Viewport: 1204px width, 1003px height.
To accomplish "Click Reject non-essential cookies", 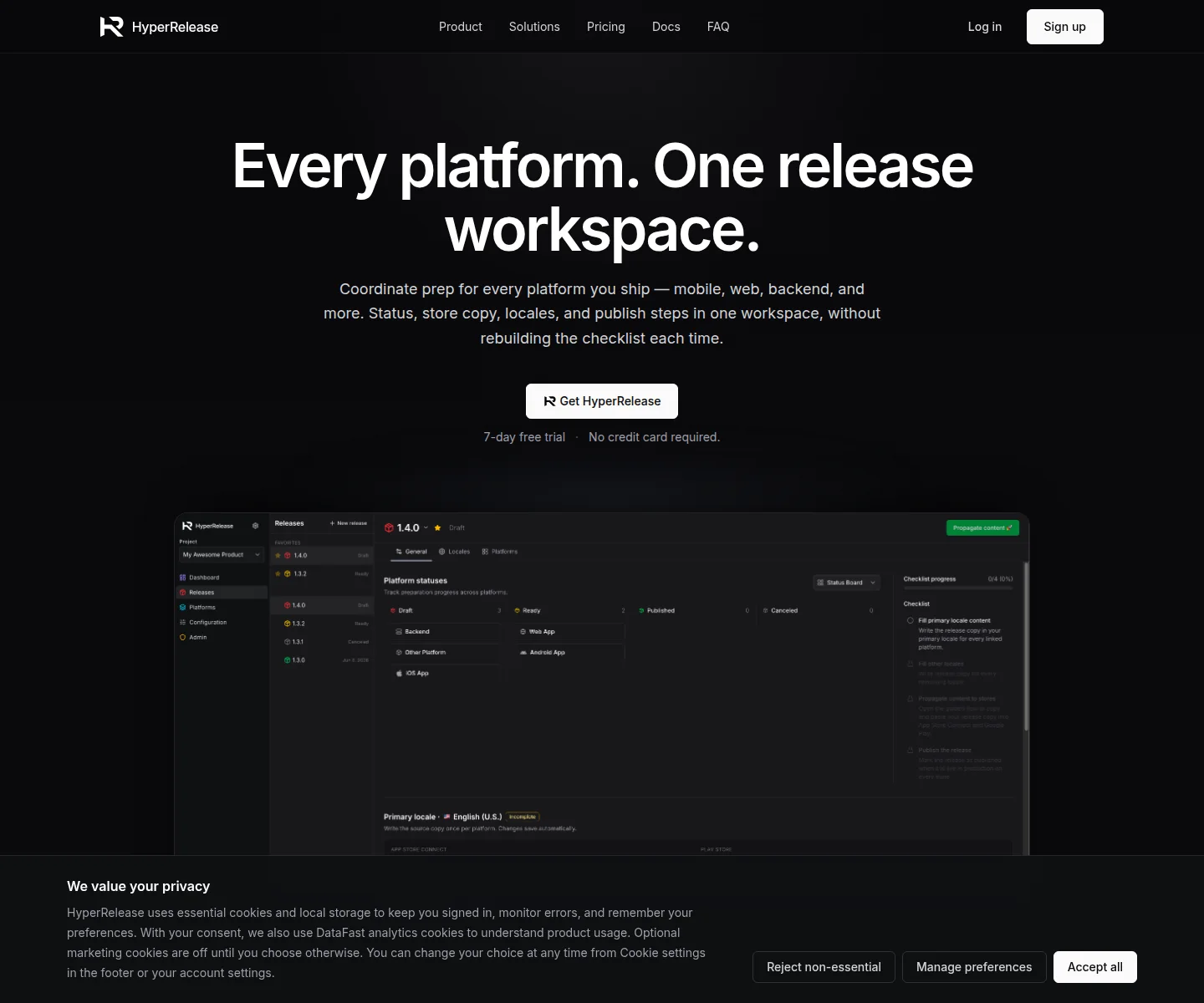I will (x=824, y=967).
